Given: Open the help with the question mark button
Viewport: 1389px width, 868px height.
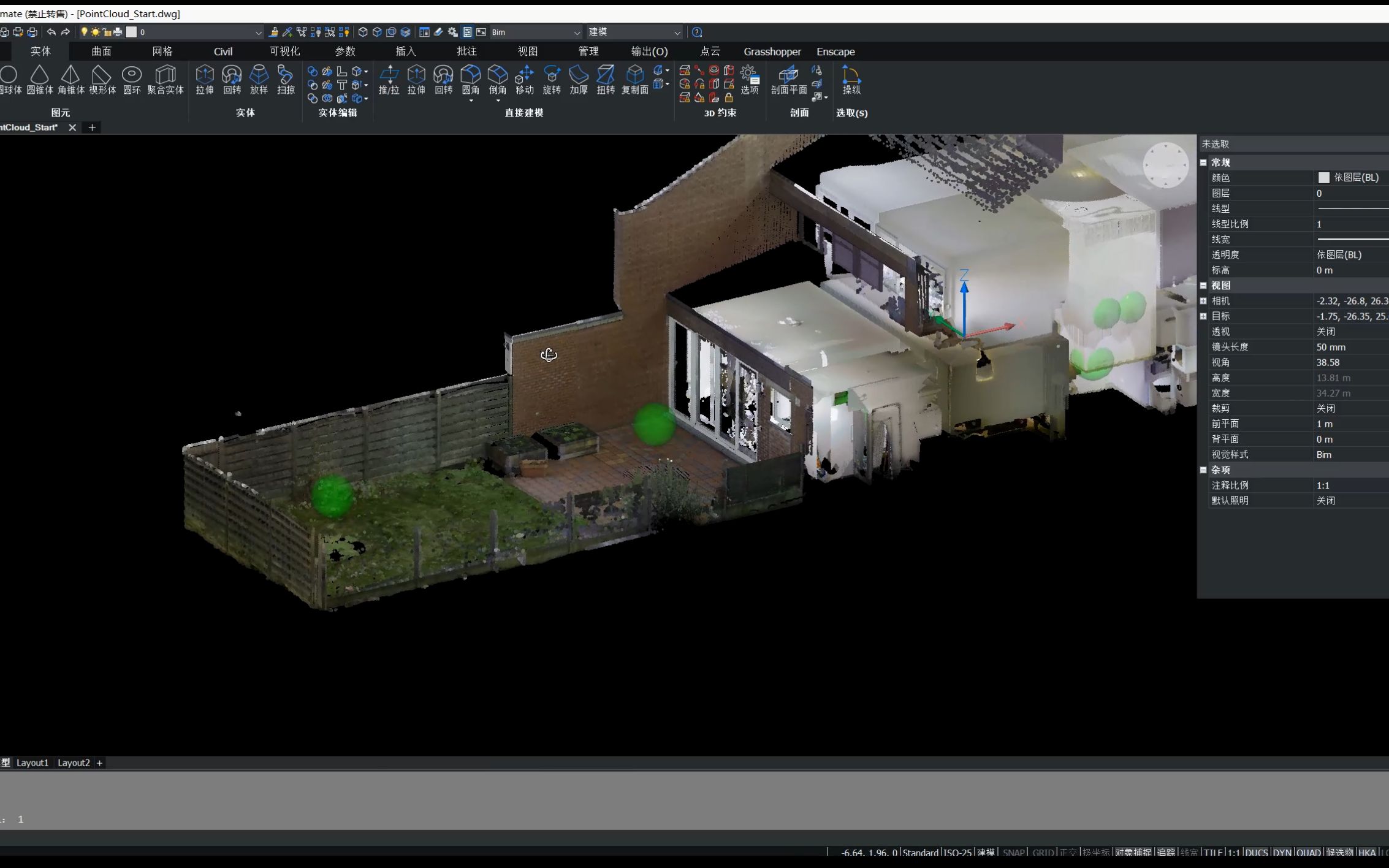Looking at the screenshot, I should point(697,32).
